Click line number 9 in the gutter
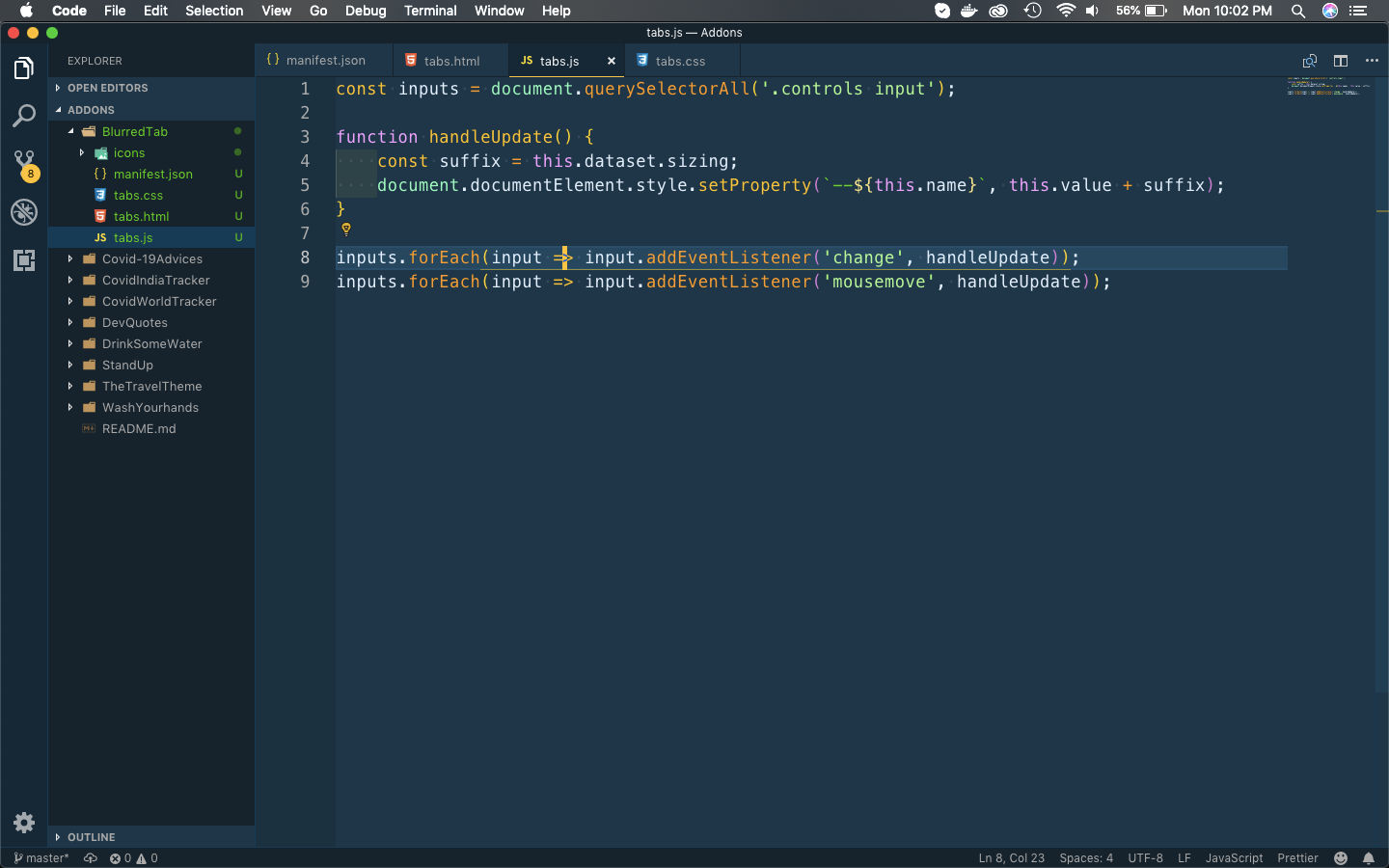This screenshot has height=868, width=1389. [x=305, y=282]
